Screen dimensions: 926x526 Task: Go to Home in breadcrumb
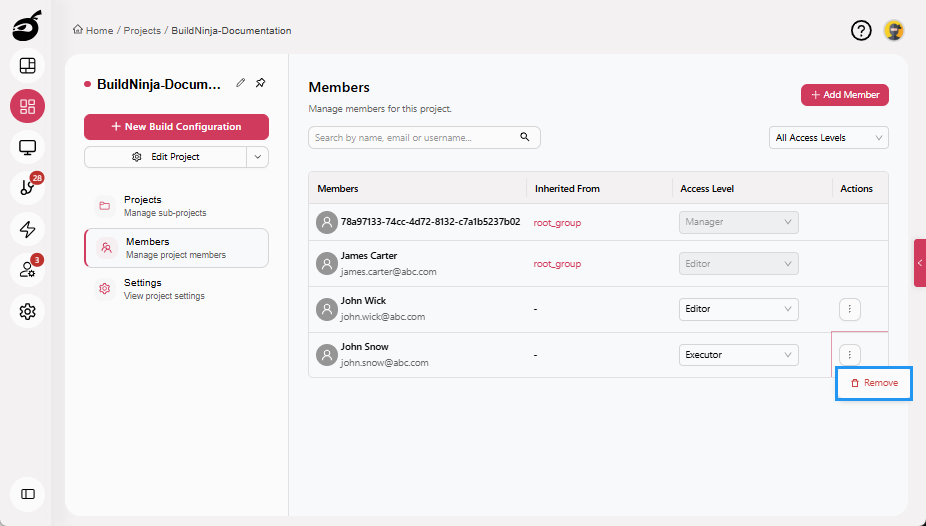coord(99,31)
